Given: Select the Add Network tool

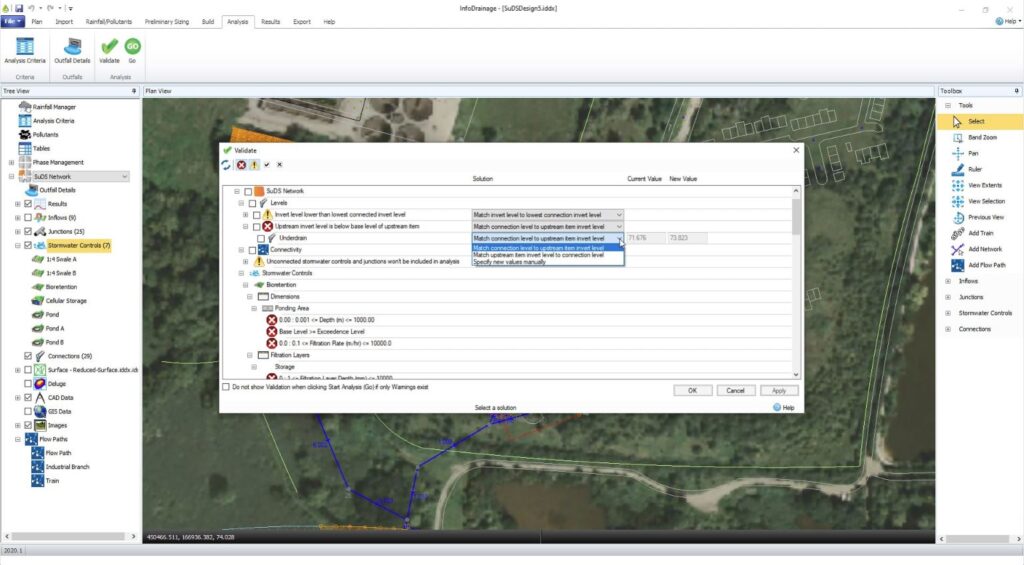Looking at the screenshot, I should [984, 250].
